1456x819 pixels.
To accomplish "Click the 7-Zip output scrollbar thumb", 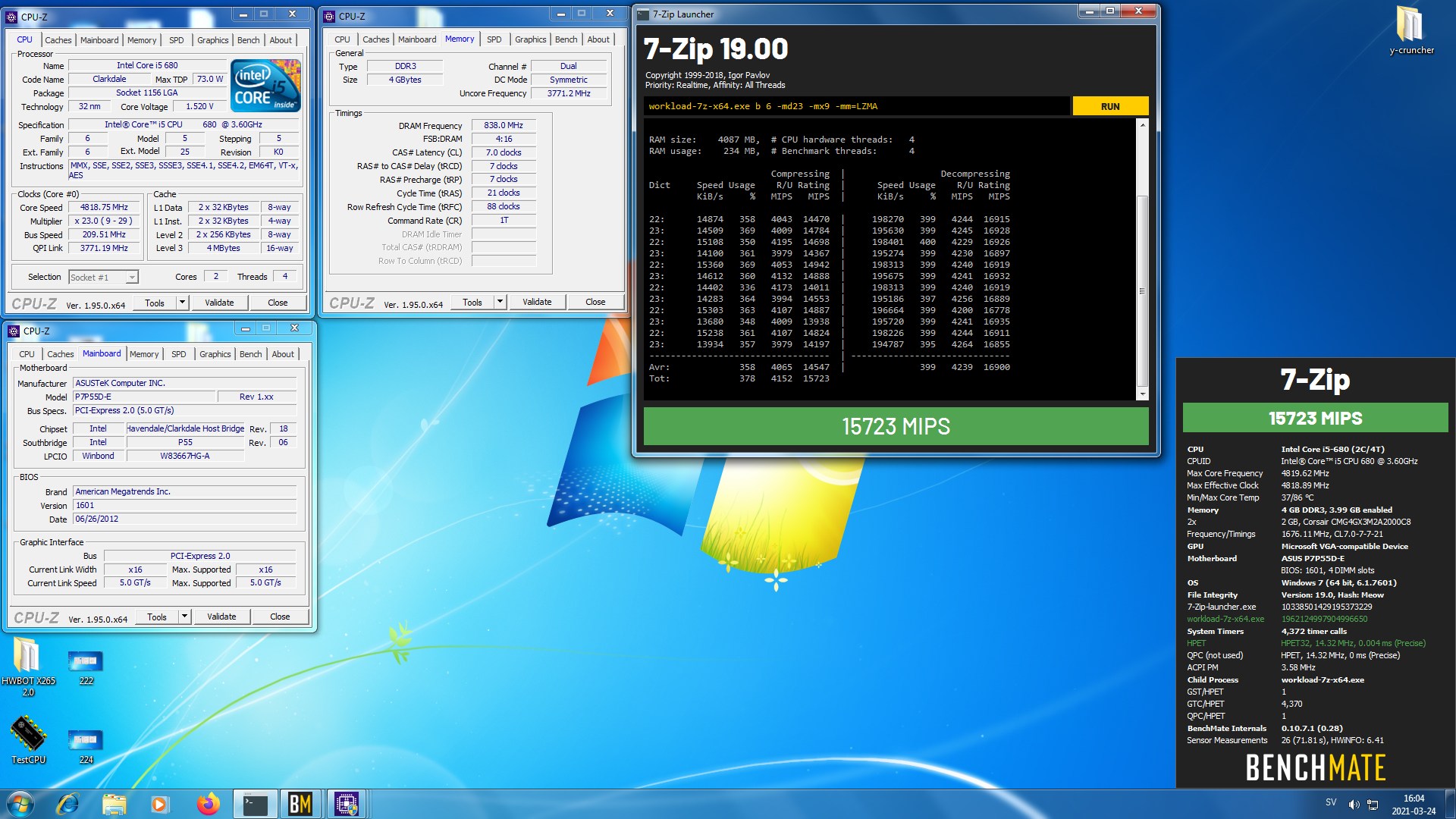I will (x=1142, y=290).
